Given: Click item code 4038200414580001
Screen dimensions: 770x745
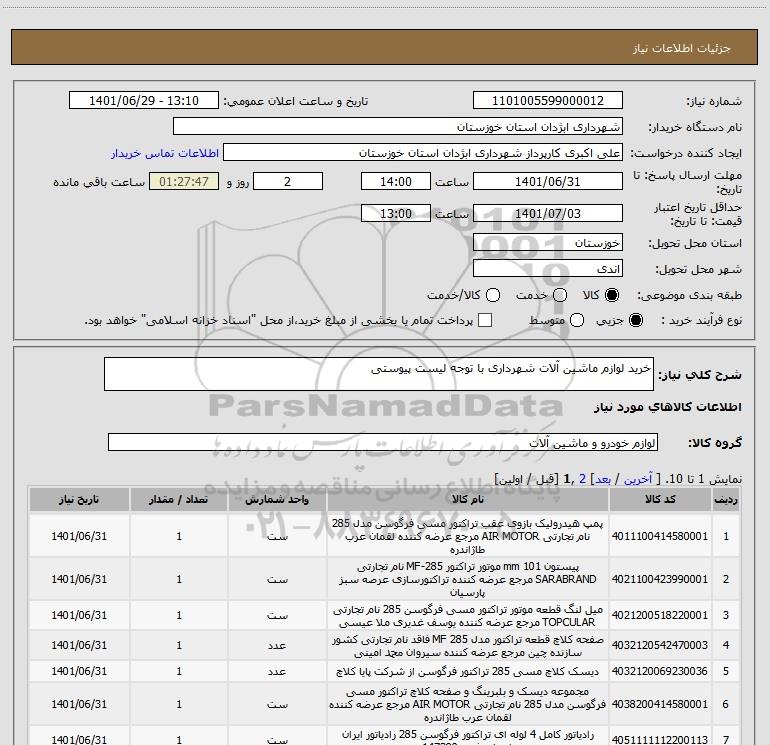Looking at the screenshot, I should coord(660,704).
